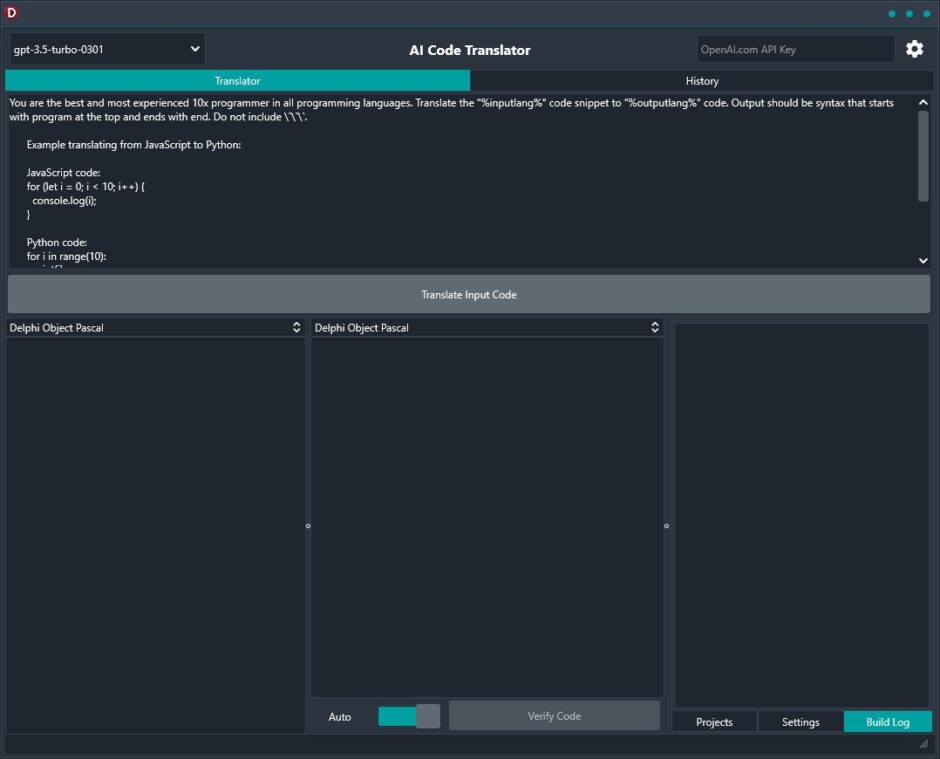Click the prompt scrollbar down arrow
The width and height of the screenshot is (940, 759).
pos(923,261)
